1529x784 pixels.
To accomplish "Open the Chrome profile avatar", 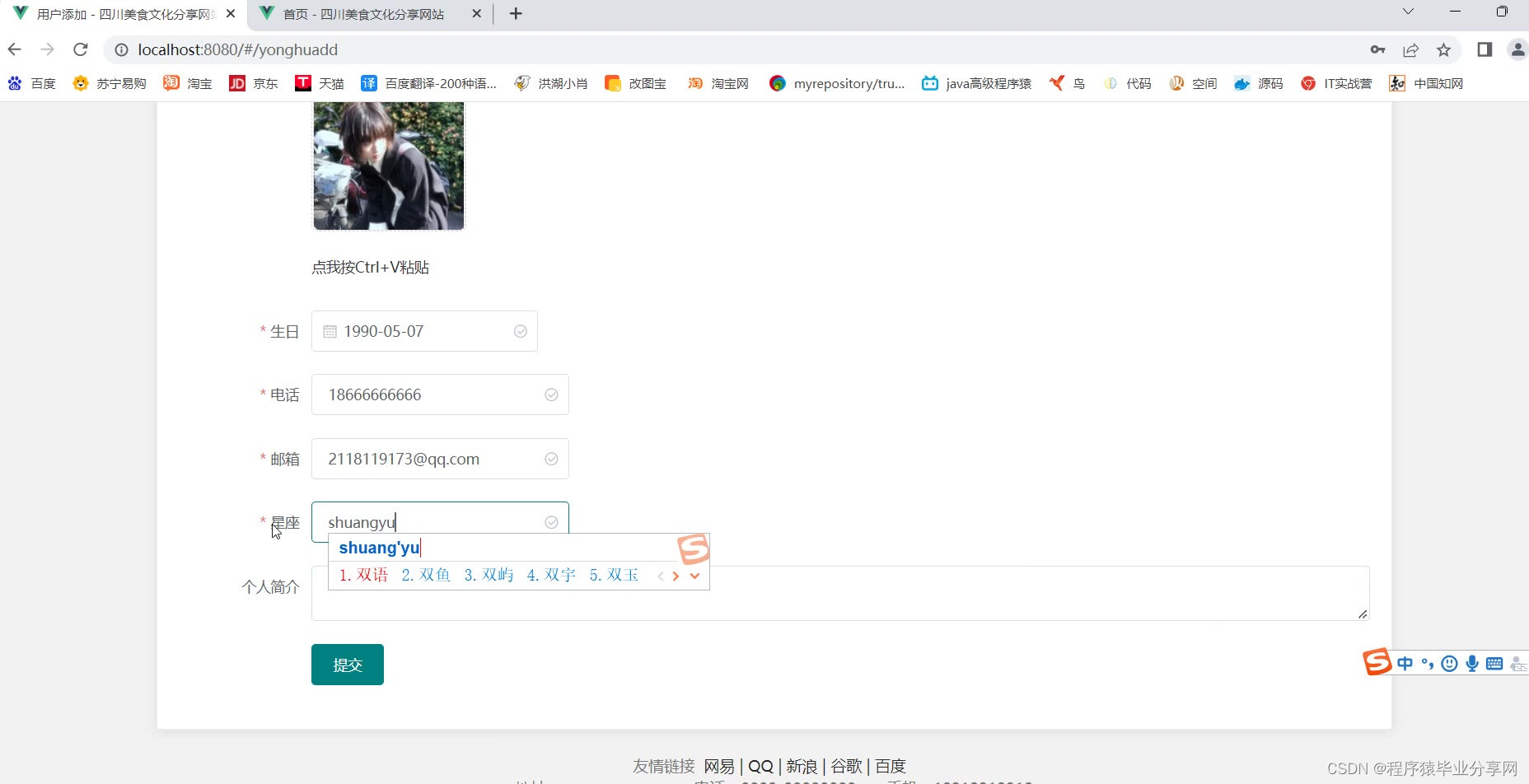I will pos(1517,49).
